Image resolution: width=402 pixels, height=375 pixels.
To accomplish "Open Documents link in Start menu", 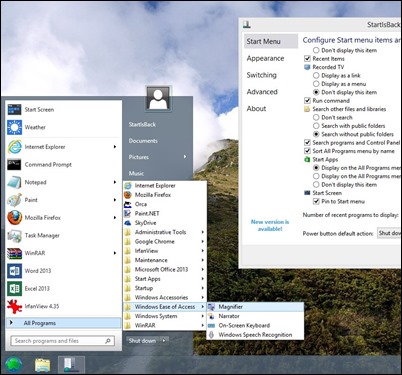I will coord(143,141).
